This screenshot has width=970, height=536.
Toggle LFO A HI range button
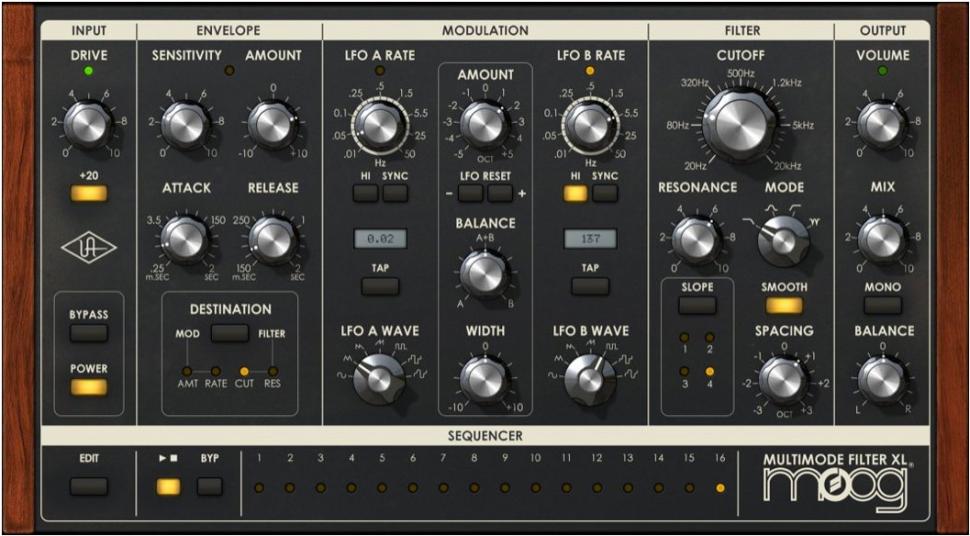click(366, 193)
